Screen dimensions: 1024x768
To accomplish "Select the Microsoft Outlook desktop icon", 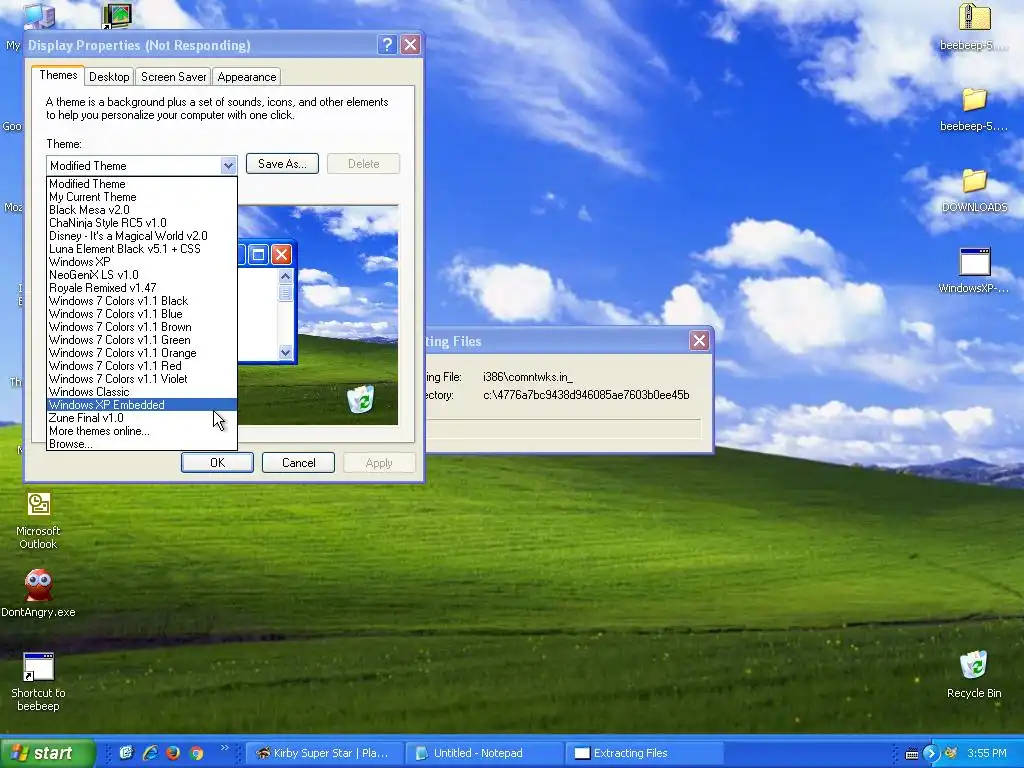I will (x=38, y=520).
